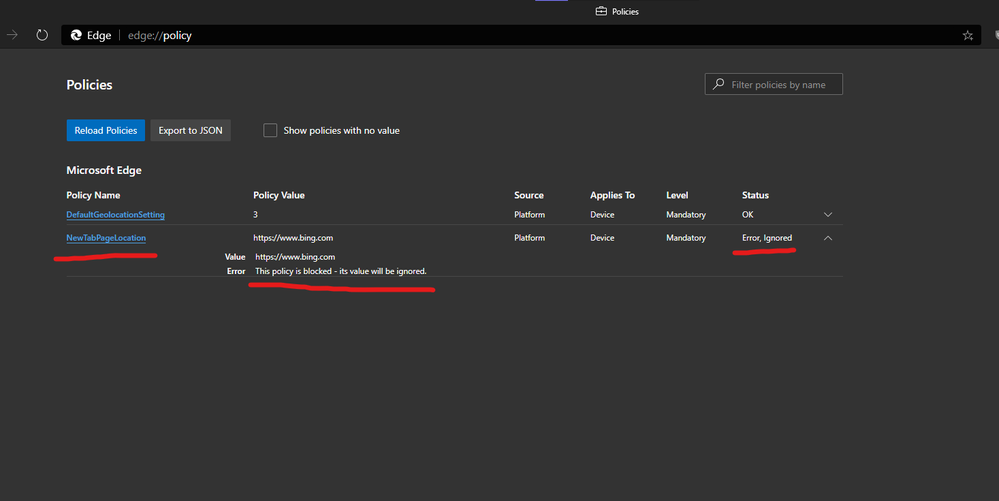999x501 pixels.
Task: Click the Policies briefcase tab icon
Action: click(x=601, y=11)
